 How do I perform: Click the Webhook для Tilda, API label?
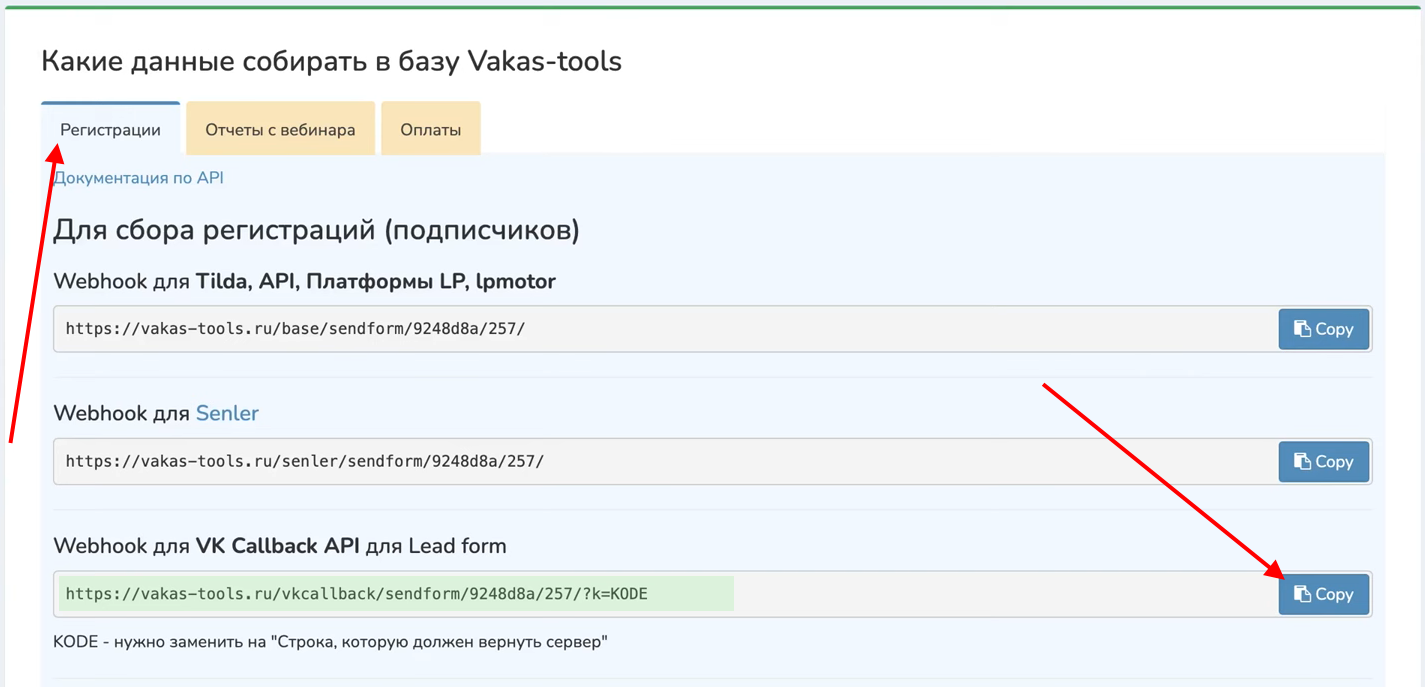tap(304, 281)
